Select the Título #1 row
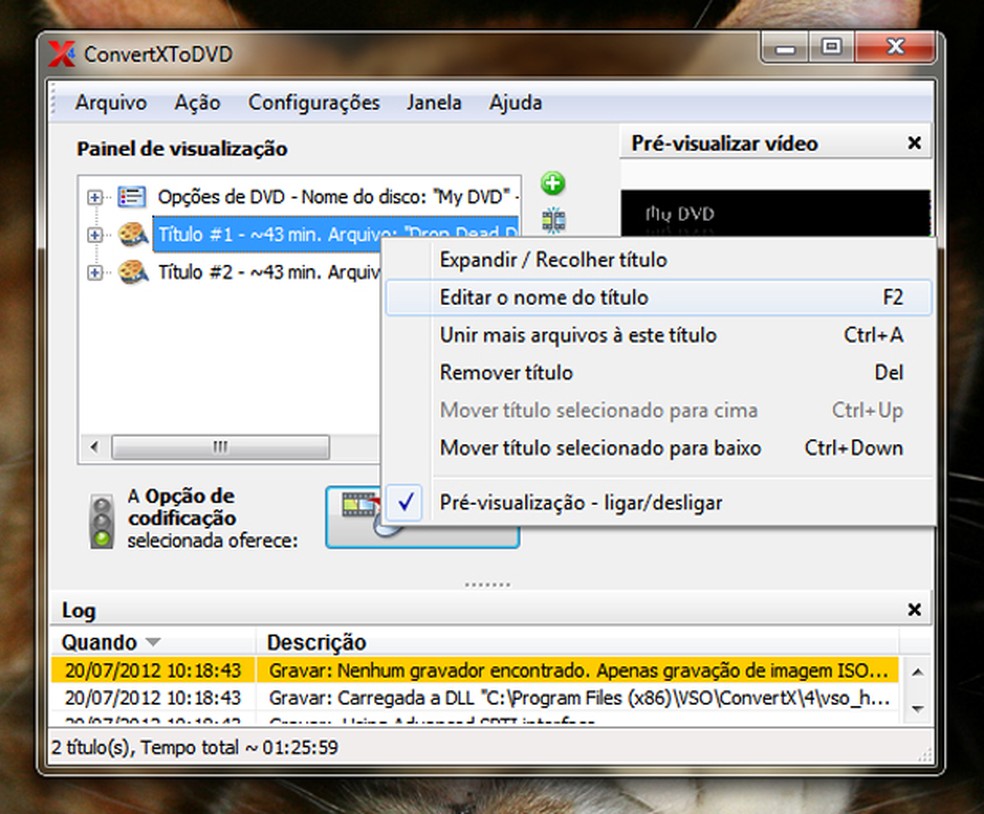The image size is (984, 814). coord(336,235)
